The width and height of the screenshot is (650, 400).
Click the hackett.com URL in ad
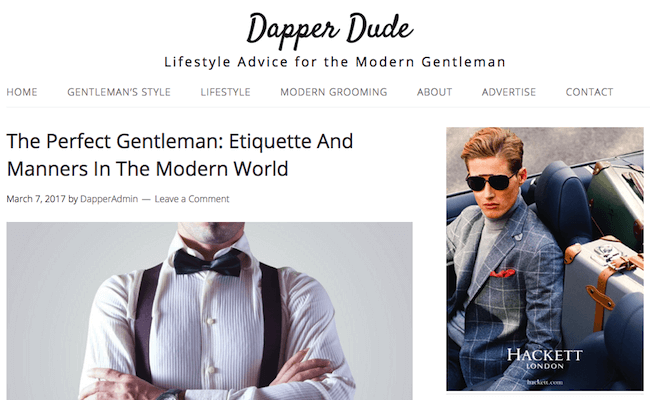click(544, 382)
